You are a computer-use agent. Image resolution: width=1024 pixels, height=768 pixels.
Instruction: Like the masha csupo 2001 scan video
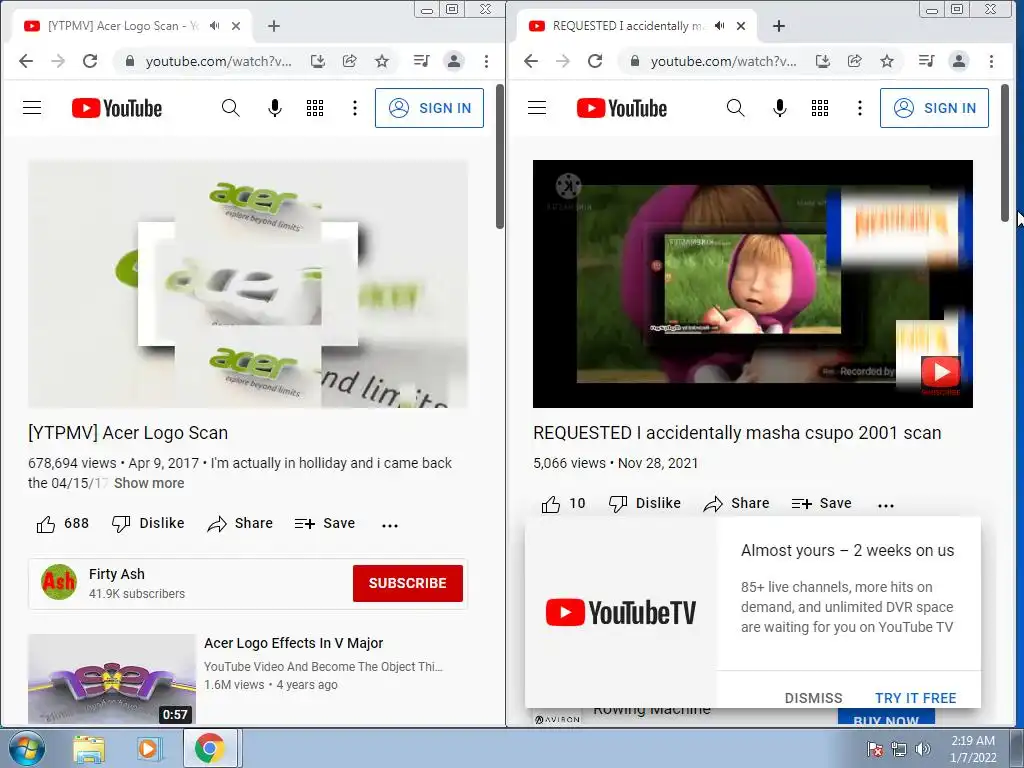coord(564,504)
